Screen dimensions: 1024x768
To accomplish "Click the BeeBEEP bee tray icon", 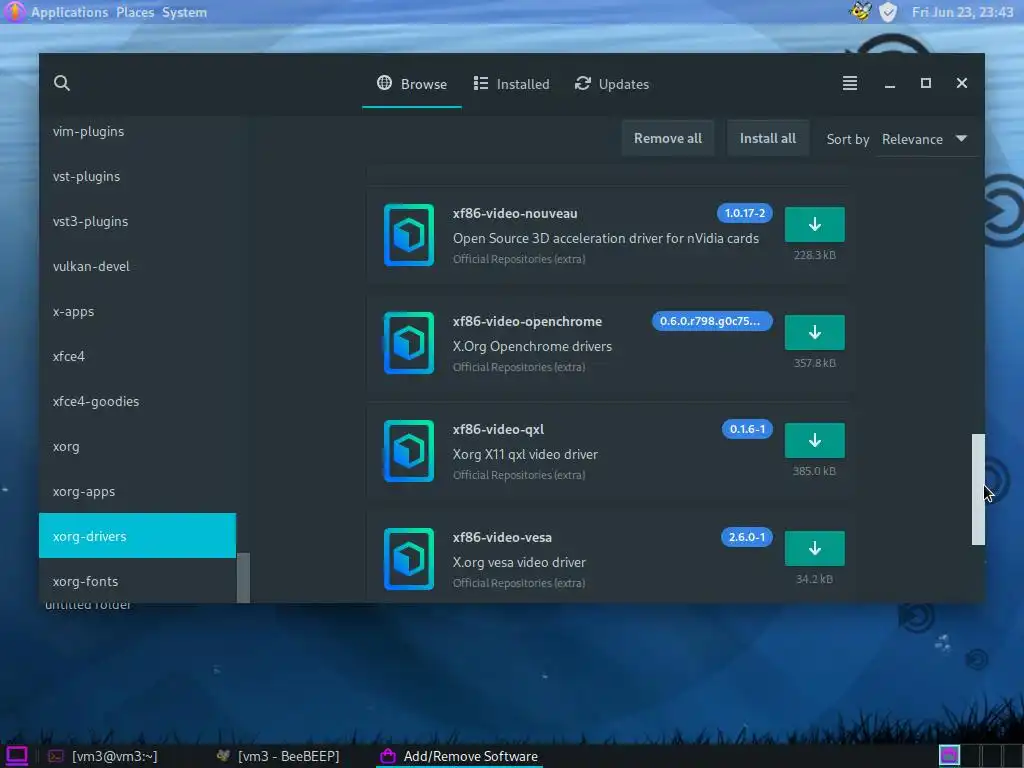I will pos(861,11).
